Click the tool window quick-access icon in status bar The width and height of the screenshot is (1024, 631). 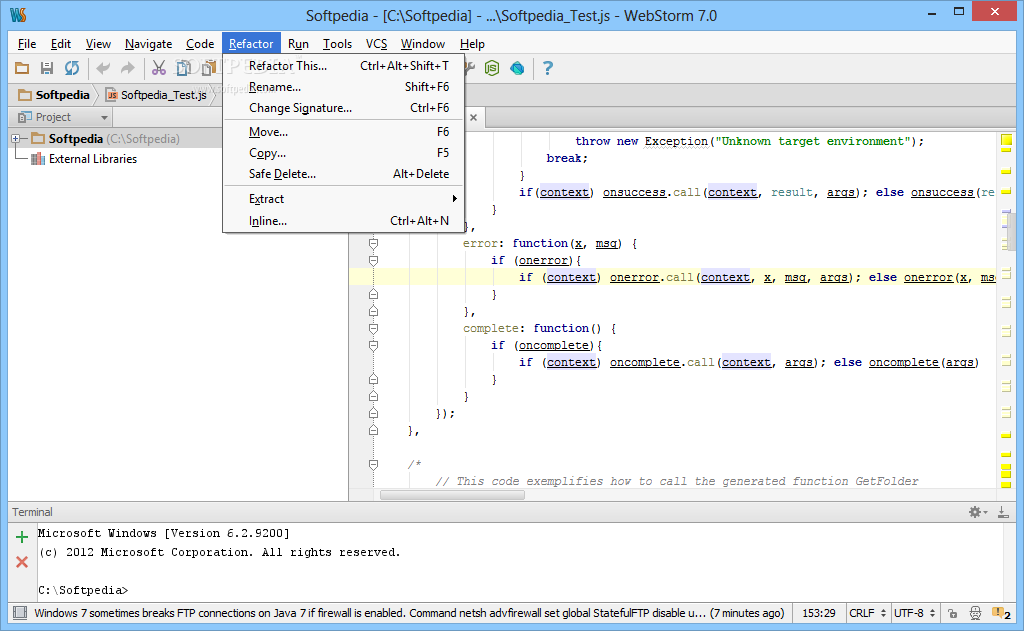point(20,613)
